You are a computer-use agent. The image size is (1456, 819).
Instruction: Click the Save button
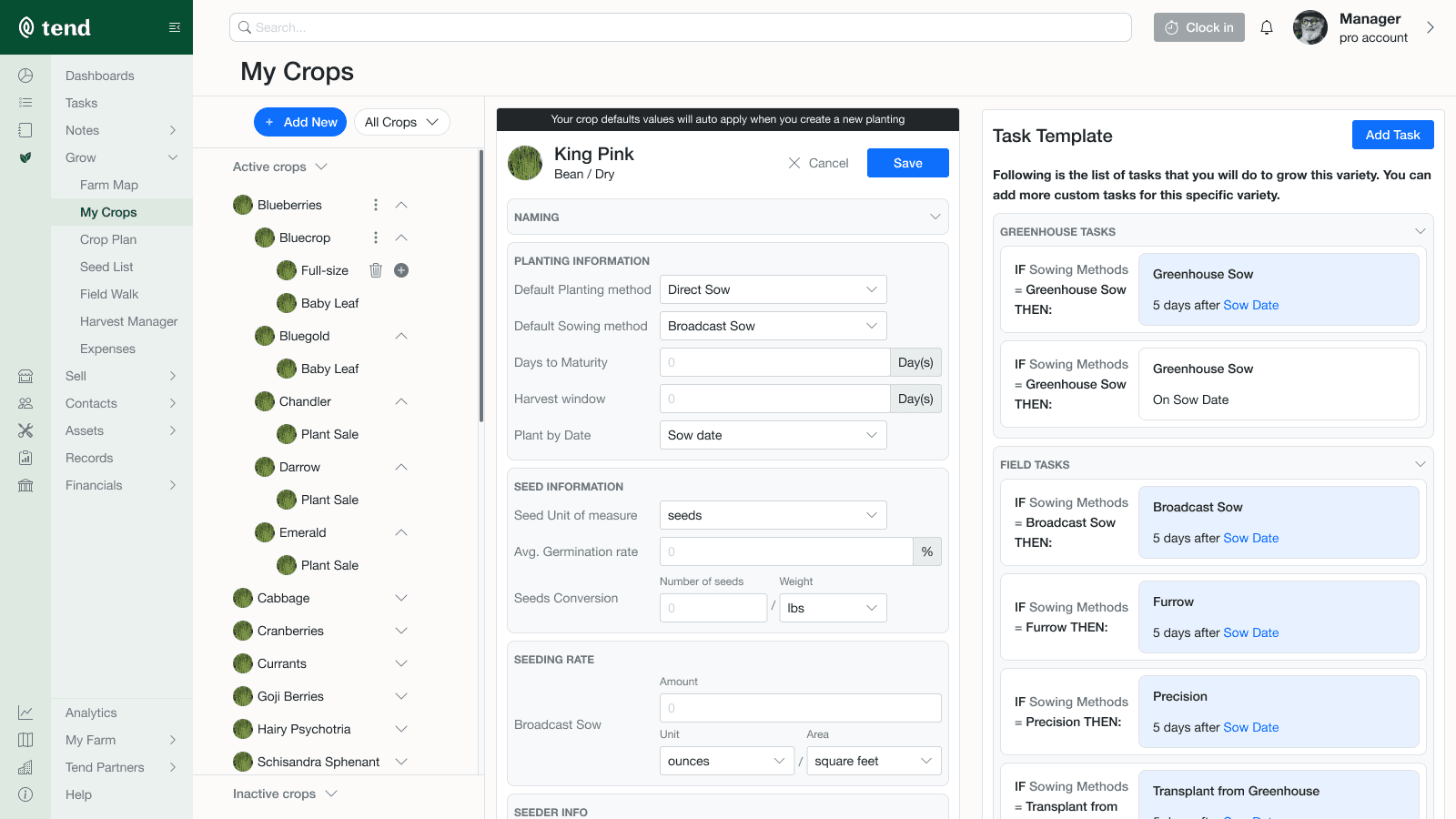907,163
